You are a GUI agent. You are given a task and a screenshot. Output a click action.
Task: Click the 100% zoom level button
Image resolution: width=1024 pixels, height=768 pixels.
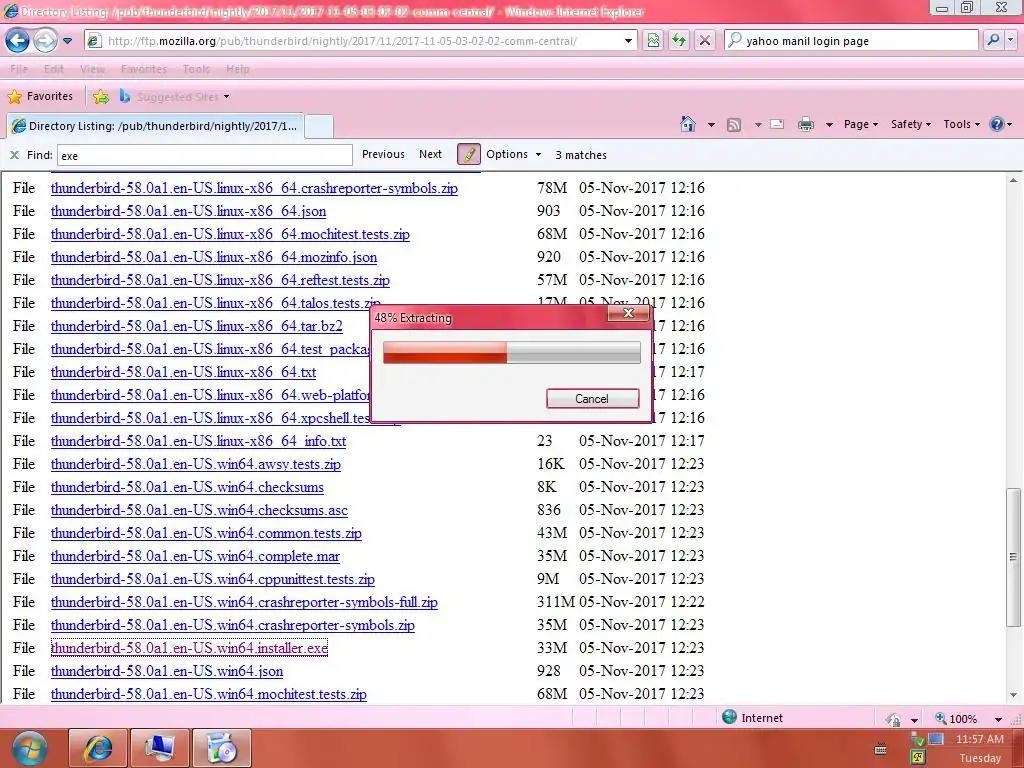coord(957,718)
